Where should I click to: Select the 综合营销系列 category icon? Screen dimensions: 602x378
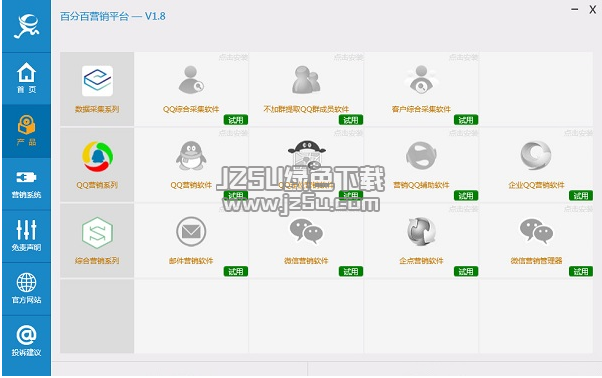click(x=97, y=233)
